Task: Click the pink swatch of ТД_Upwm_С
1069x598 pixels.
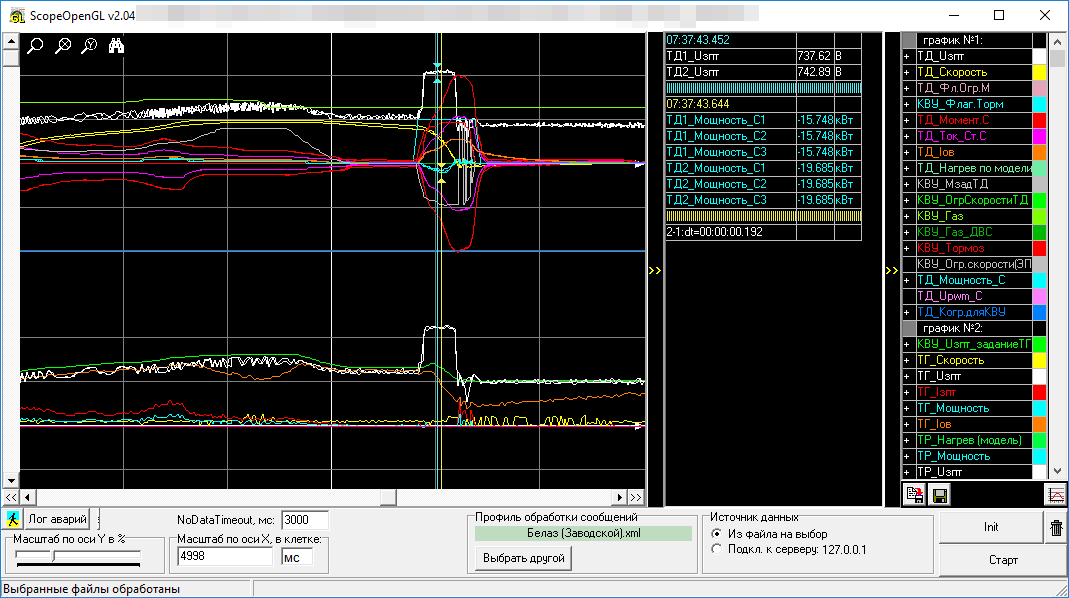Action: pyautogui.click(x=1039, y=297)
